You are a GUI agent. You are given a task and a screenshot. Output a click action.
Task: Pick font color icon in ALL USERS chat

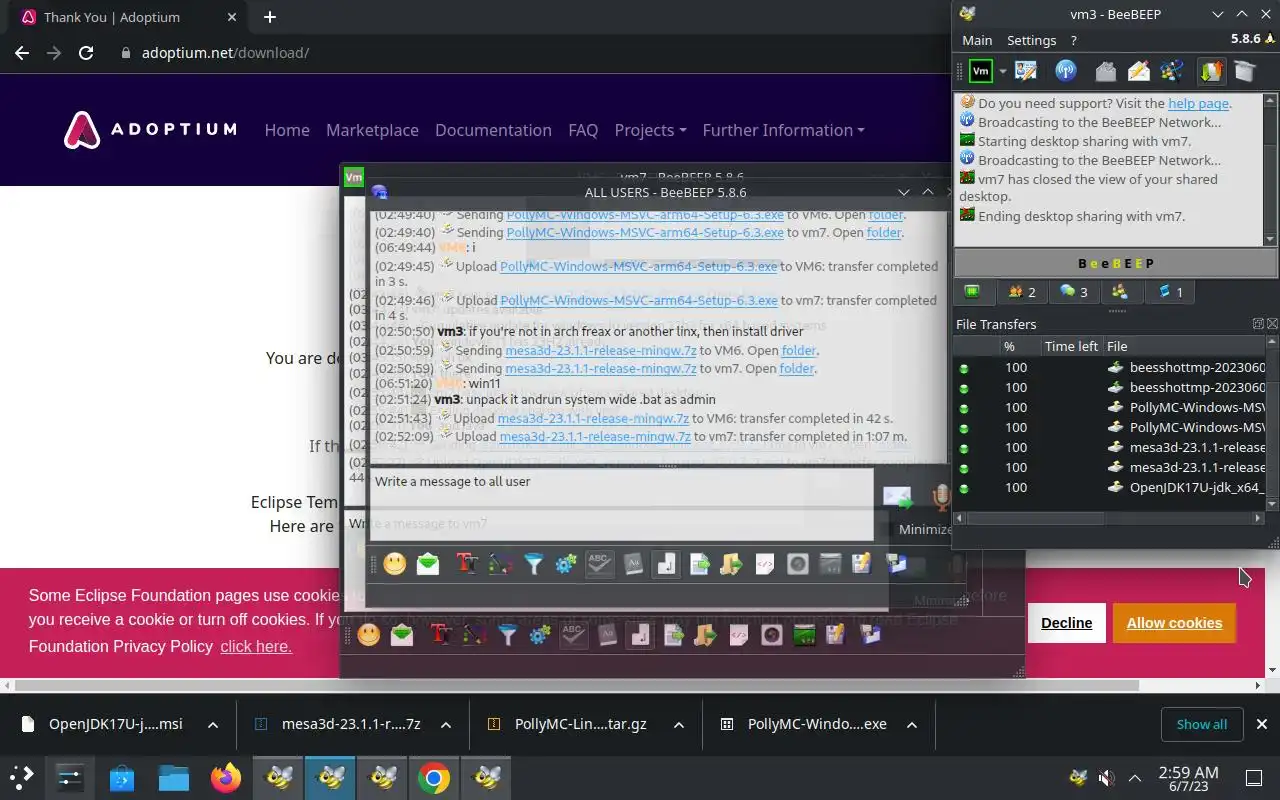pyautogui.click(x=500, y=564)
